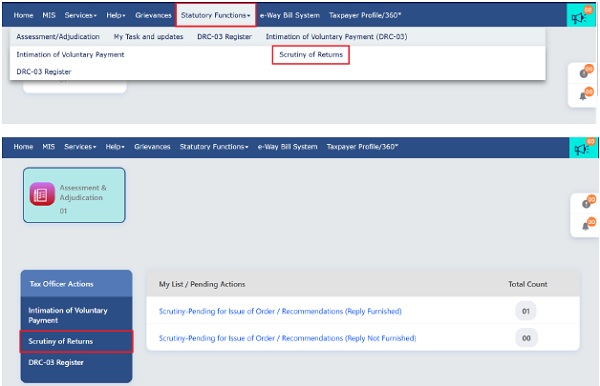The width and height of the screenshot is (600, 386).
Task: Open the alert info icon in upper side widget
Action: [584, 73]
